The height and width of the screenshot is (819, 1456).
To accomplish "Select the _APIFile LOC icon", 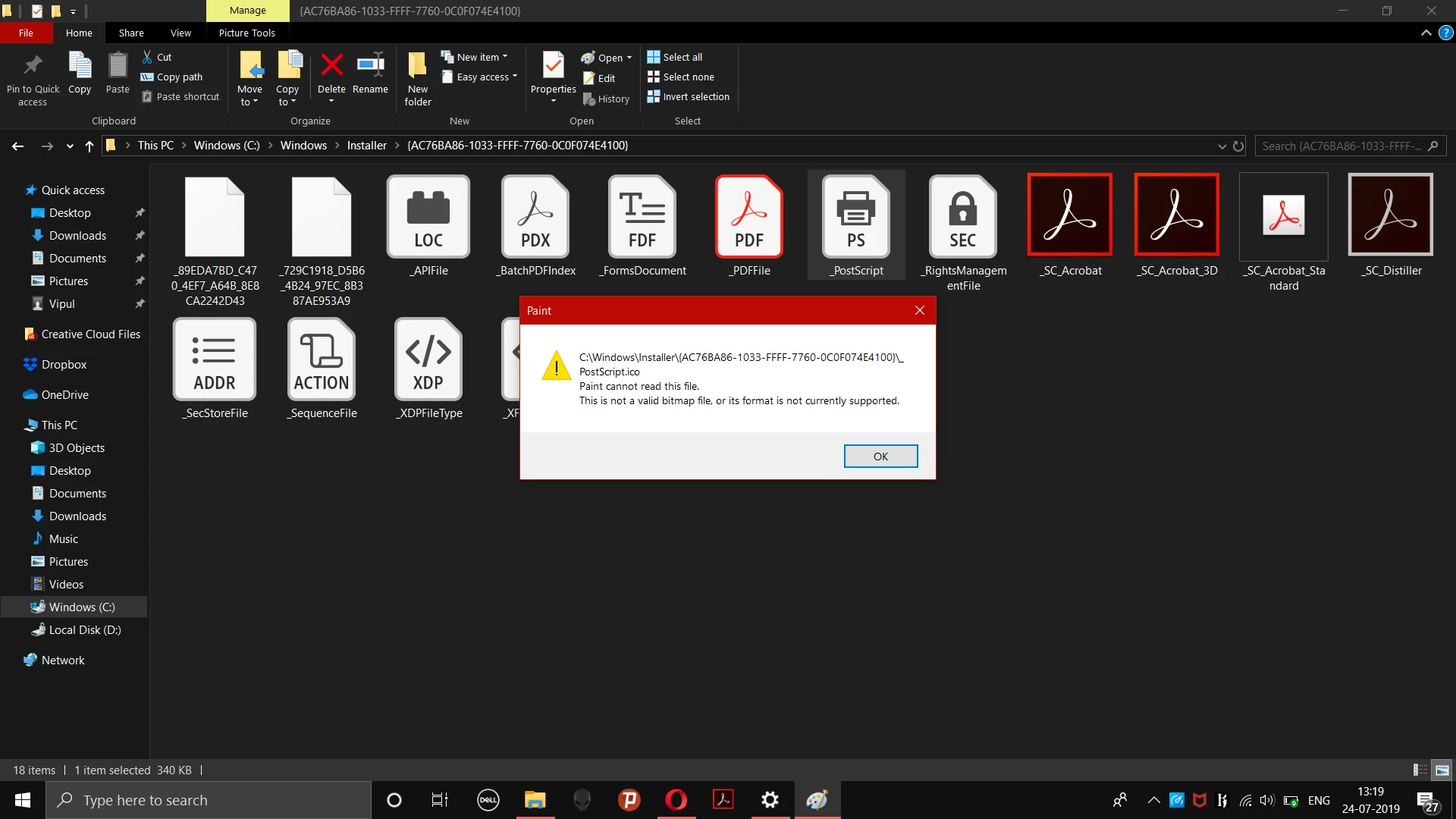I will coord(428,217).
